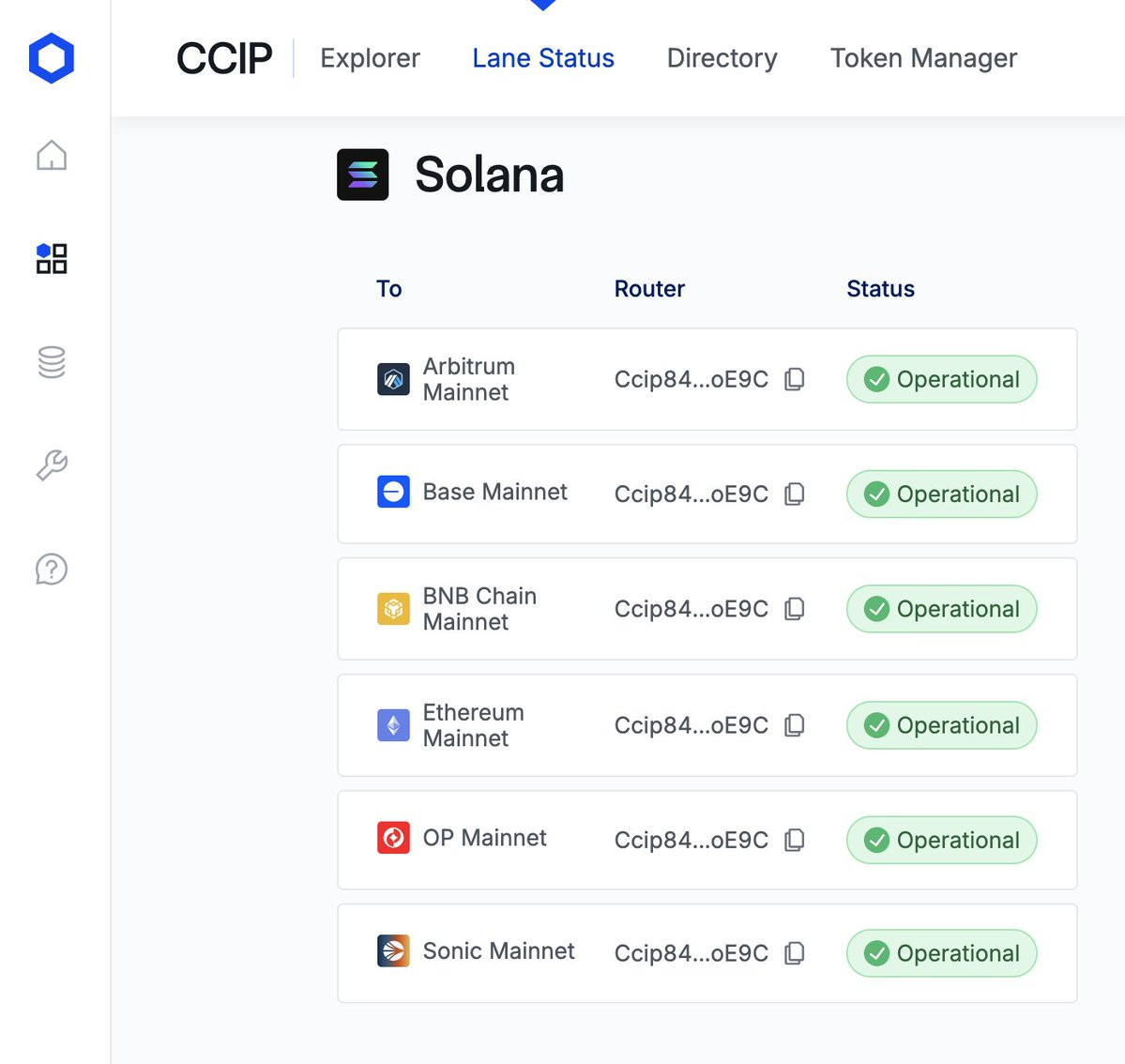
Task: Click the CCIP title in header
Action: point(224,58)
